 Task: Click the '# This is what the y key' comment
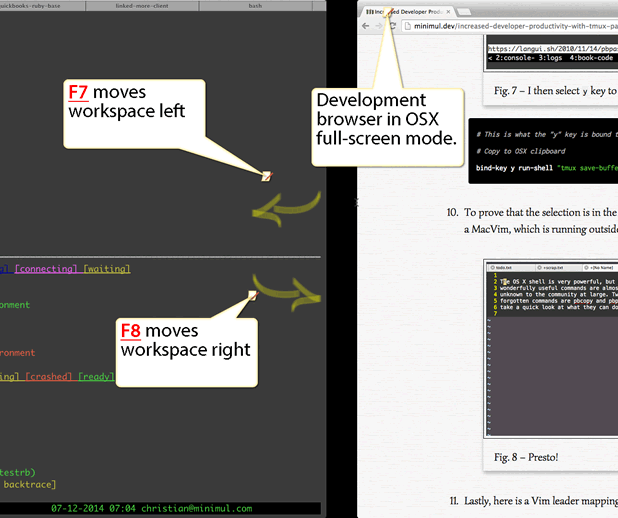[547, 134]
